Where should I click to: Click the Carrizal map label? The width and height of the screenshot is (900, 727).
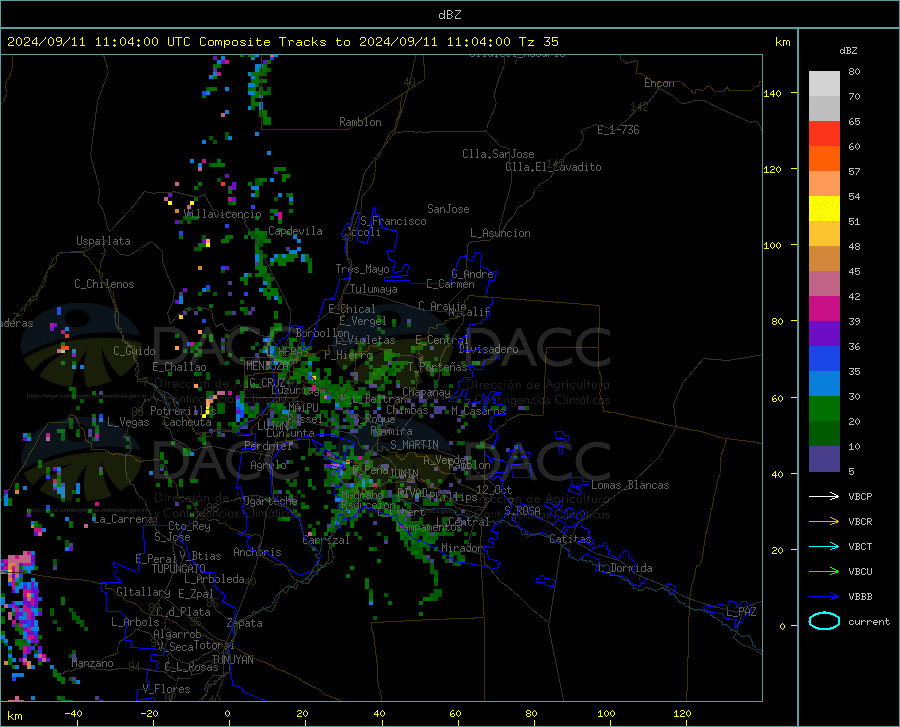(x=325, y=540)
